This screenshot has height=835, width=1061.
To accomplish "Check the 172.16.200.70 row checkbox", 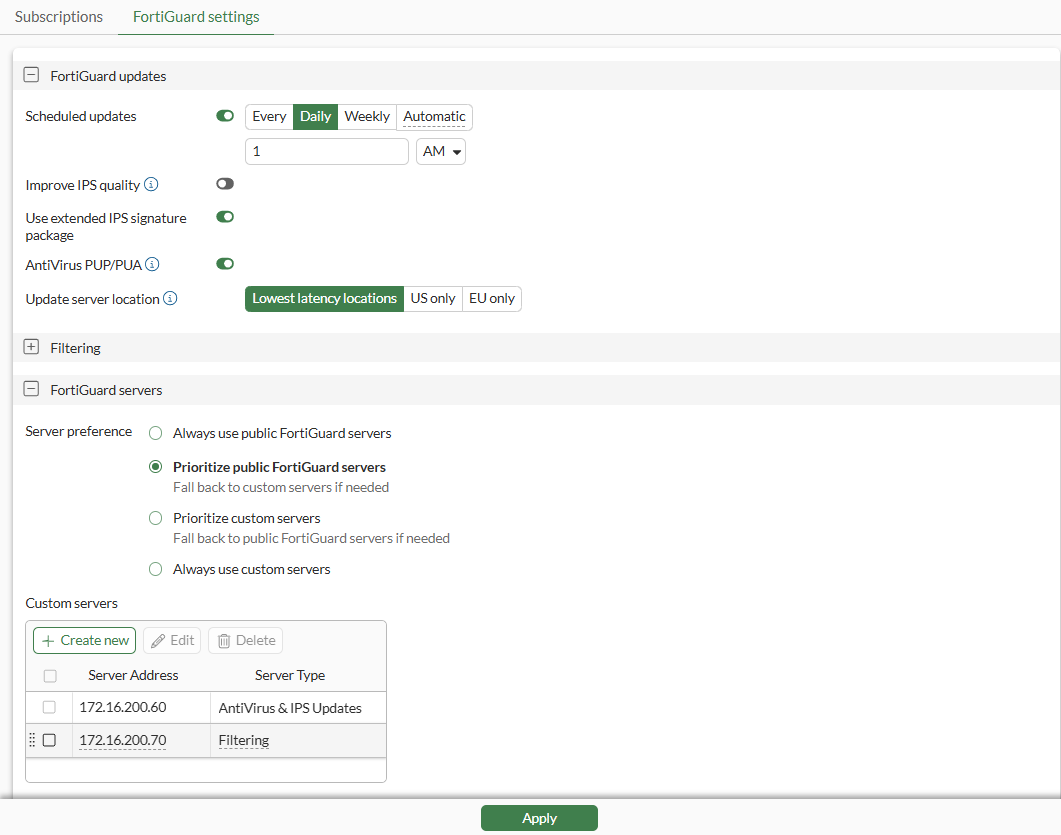I will click(x=49, y=740).
